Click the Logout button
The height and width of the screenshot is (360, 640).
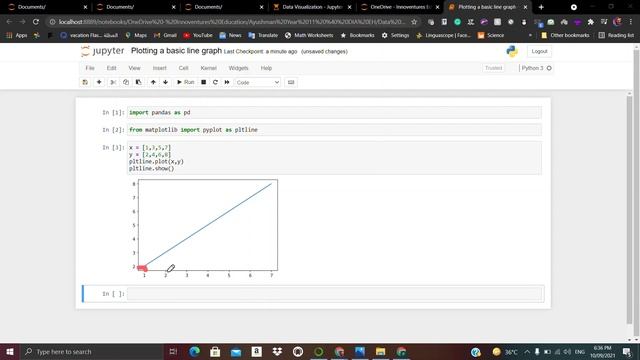[x=539, y=51]
